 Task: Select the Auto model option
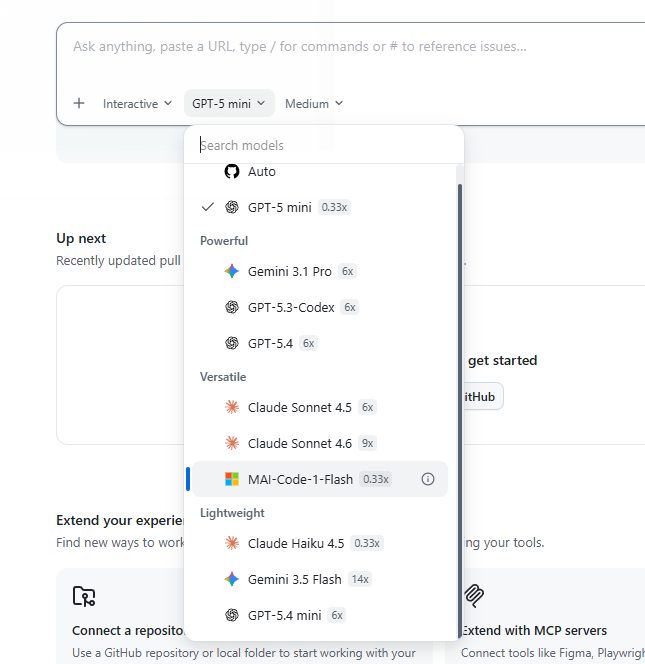[x=320, y=172]
